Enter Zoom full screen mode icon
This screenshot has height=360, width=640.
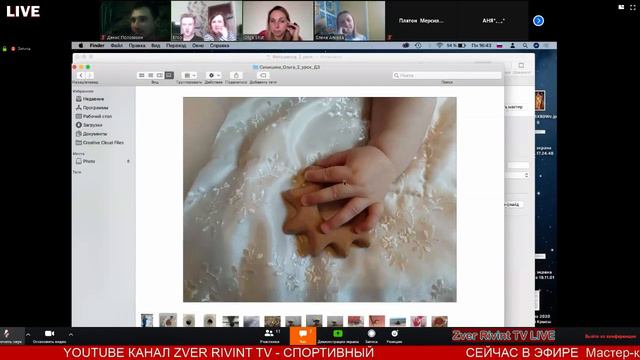(633, 7)
